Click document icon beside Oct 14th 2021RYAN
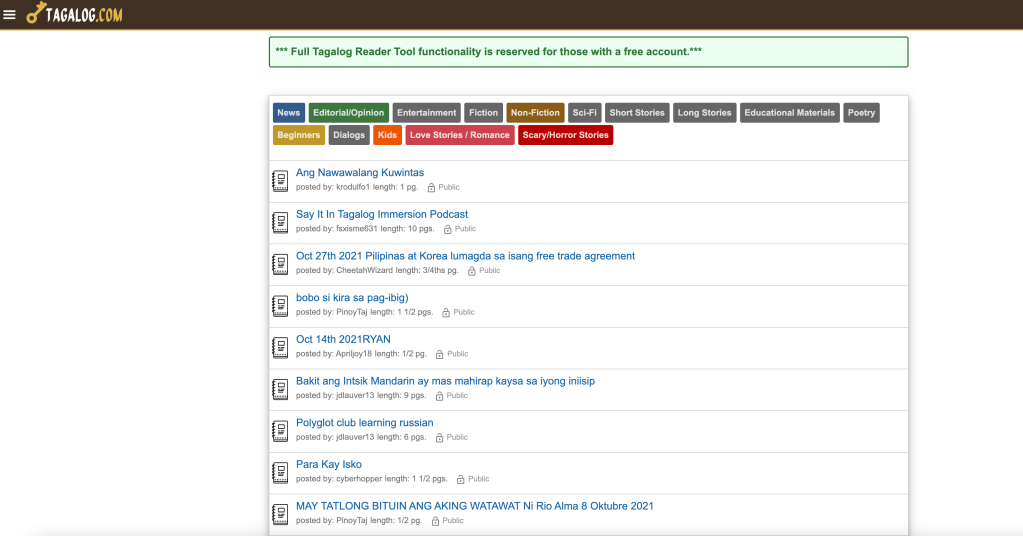The width and height of the screenshot is (1023, 536). pyautogui.click(x=281, y=347)
